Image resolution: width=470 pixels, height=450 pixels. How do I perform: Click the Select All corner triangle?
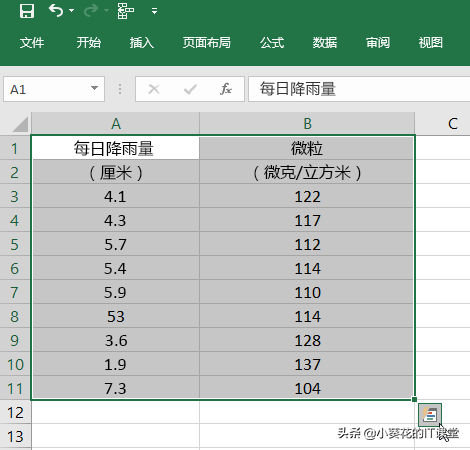(20, 124)
